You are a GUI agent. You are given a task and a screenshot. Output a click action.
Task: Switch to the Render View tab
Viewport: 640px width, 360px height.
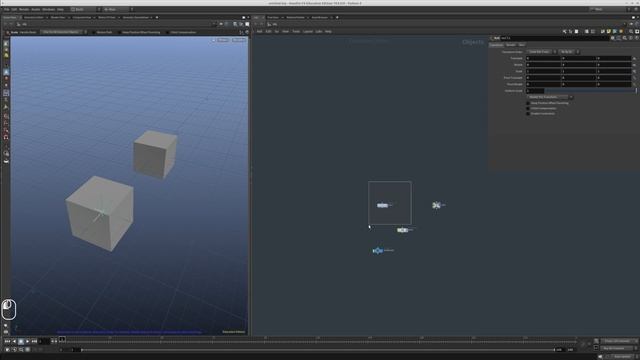[58, 18]
